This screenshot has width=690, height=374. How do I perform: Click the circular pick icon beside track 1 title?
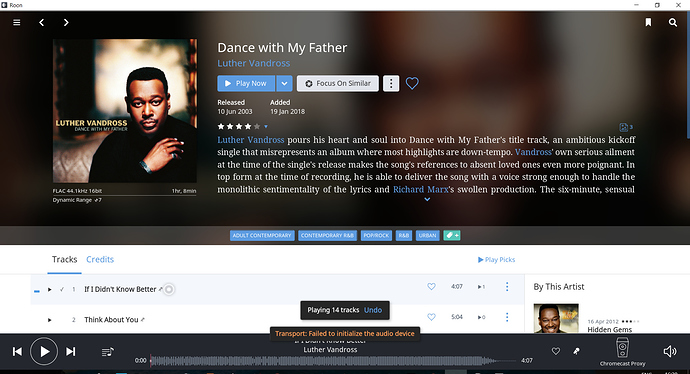169,290
